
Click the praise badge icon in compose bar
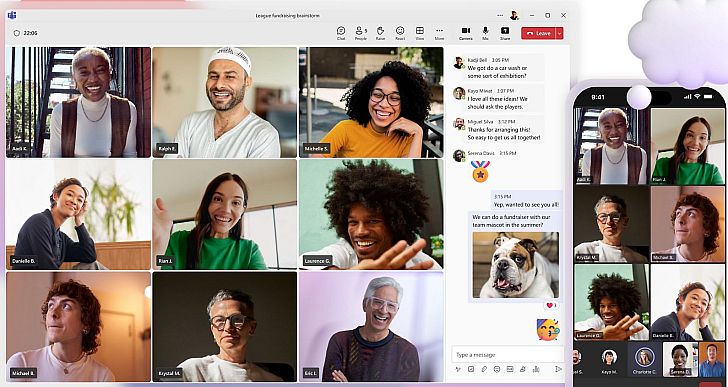(523, 369)
